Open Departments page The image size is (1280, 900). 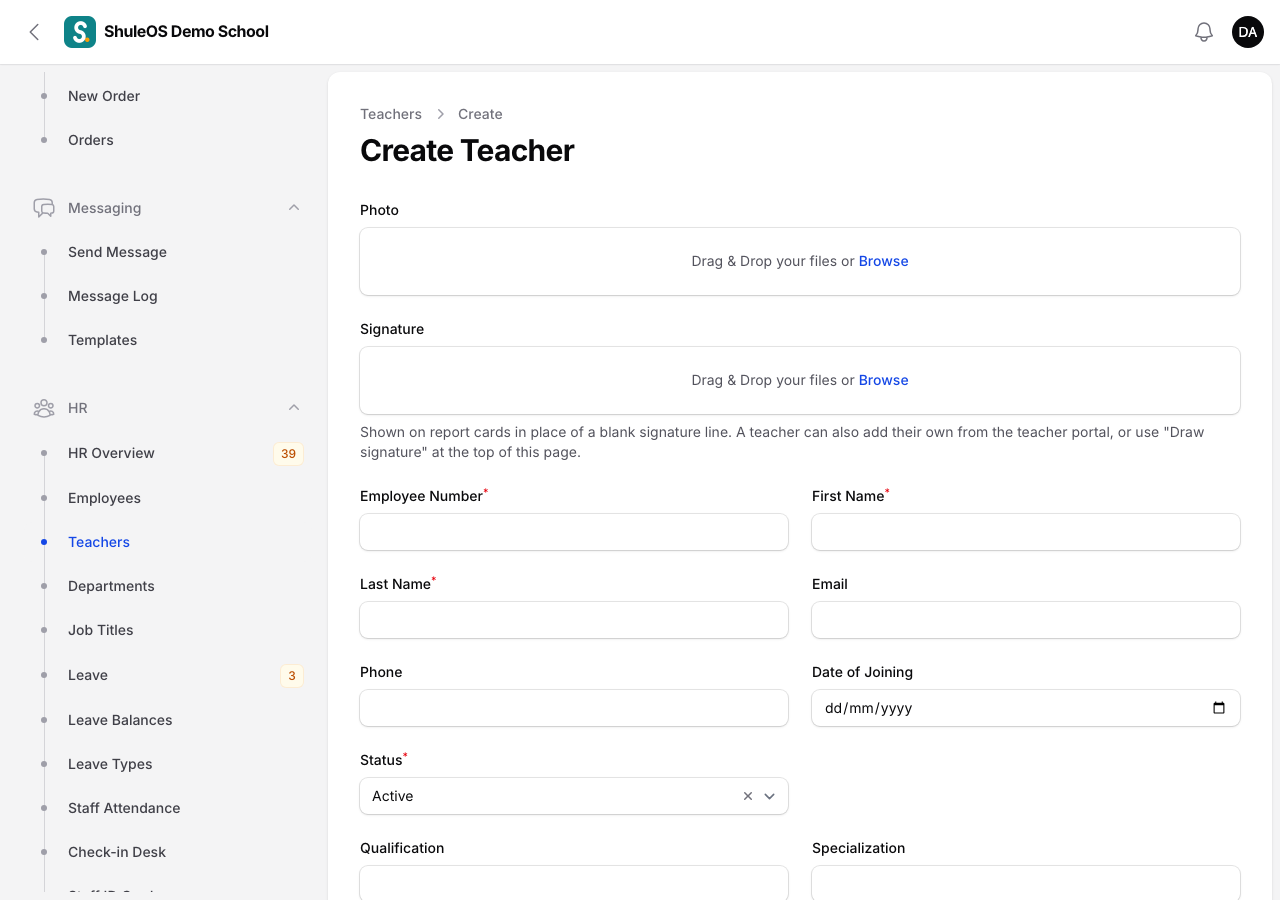coord(111,586)
